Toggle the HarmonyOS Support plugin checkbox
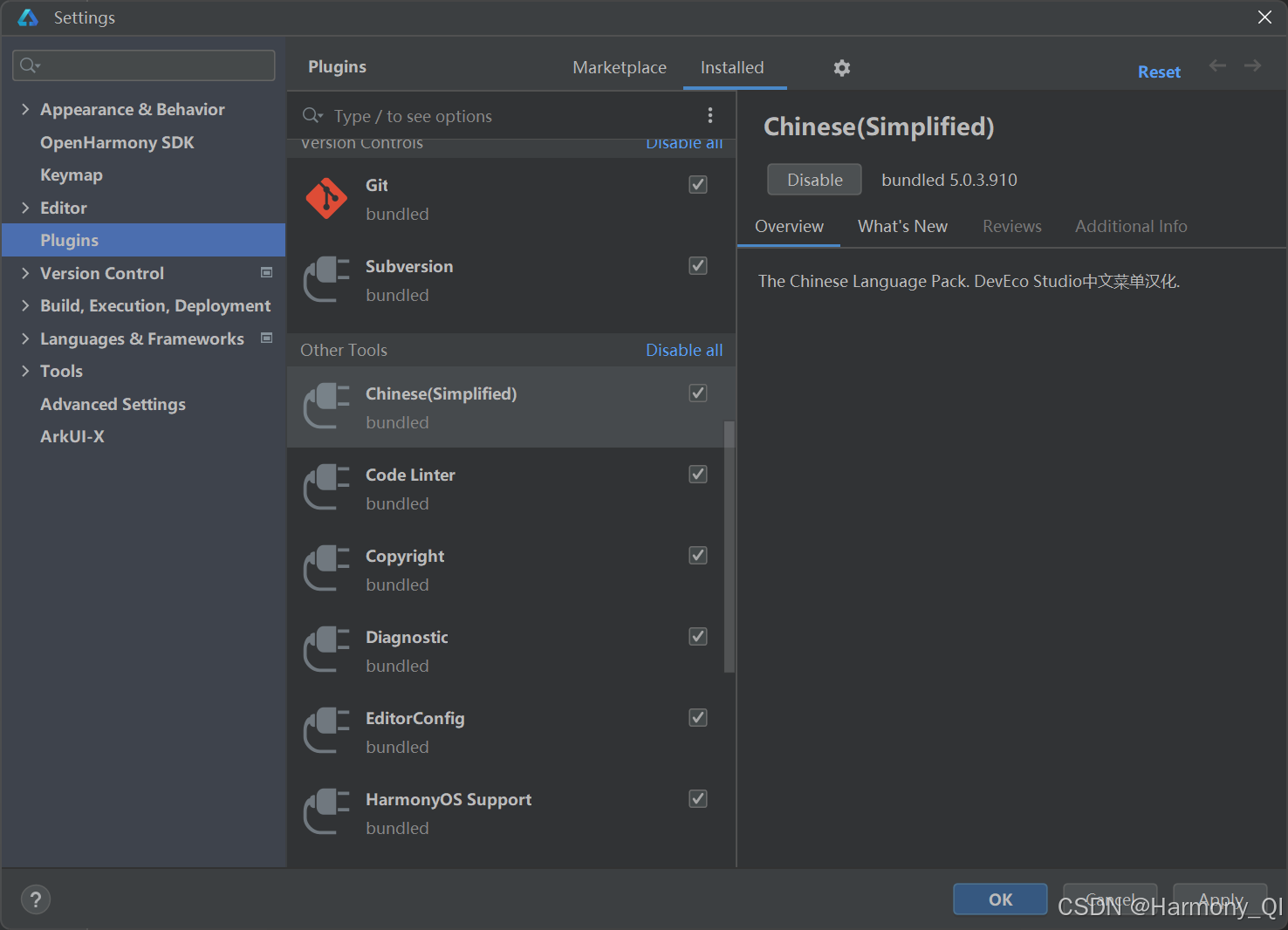The image size is (1288, 930). coord(698,798)
